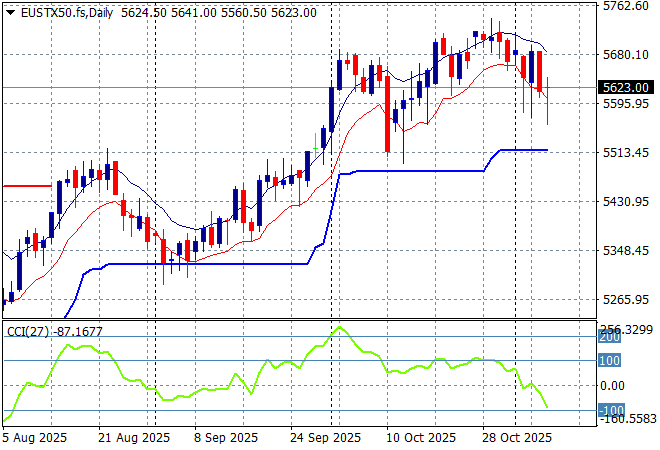Select the 21 Aug 2025 date label
This screenshot has width=660, height=450.
pos(133,437)
